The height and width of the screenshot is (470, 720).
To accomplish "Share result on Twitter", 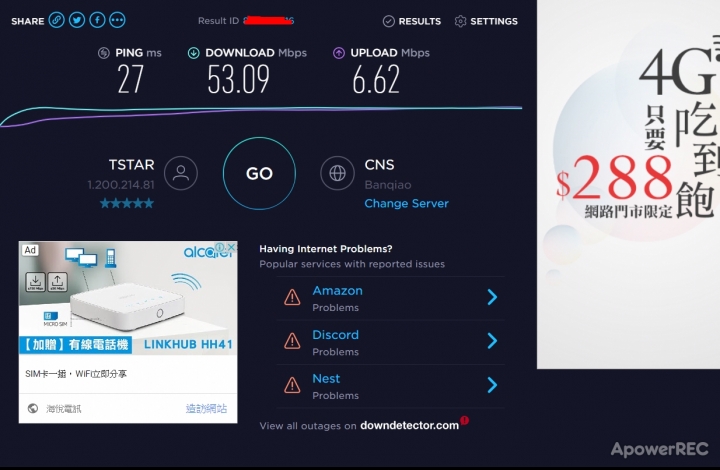I will click(77, 20).
